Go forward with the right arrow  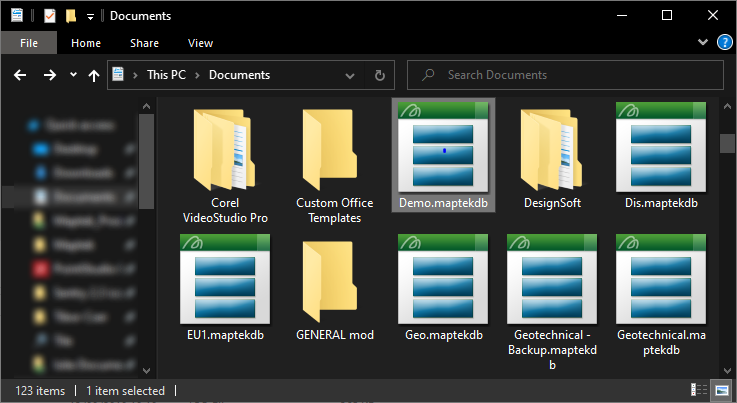50,75
